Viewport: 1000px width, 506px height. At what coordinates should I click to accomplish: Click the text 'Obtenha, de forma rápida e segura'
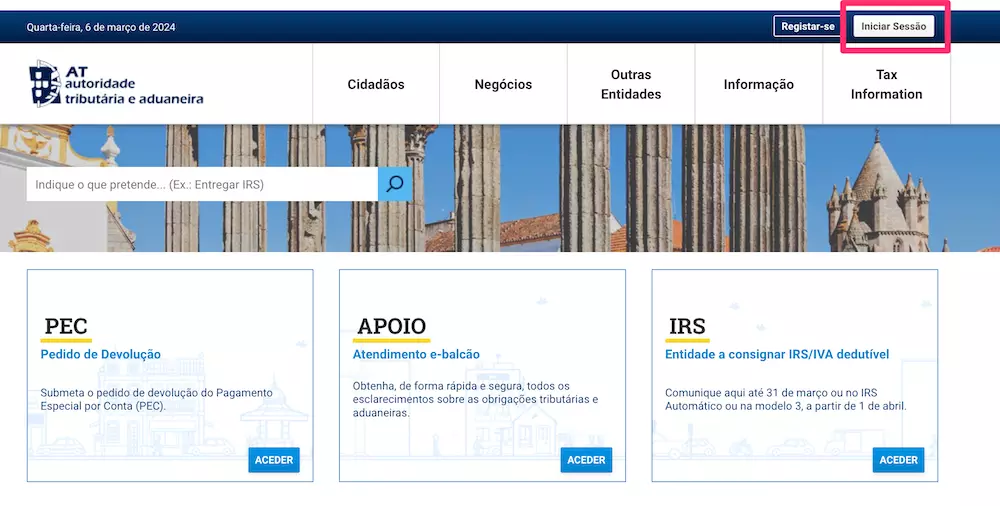[475, 399]
